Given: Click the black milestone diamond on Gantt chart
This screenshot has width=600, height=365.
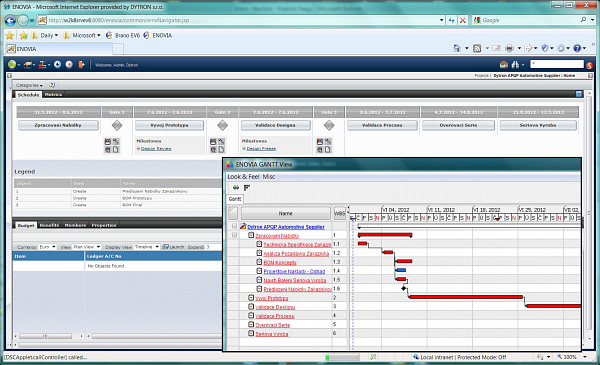Looking at the screenshot, I should tap(403, 288).
